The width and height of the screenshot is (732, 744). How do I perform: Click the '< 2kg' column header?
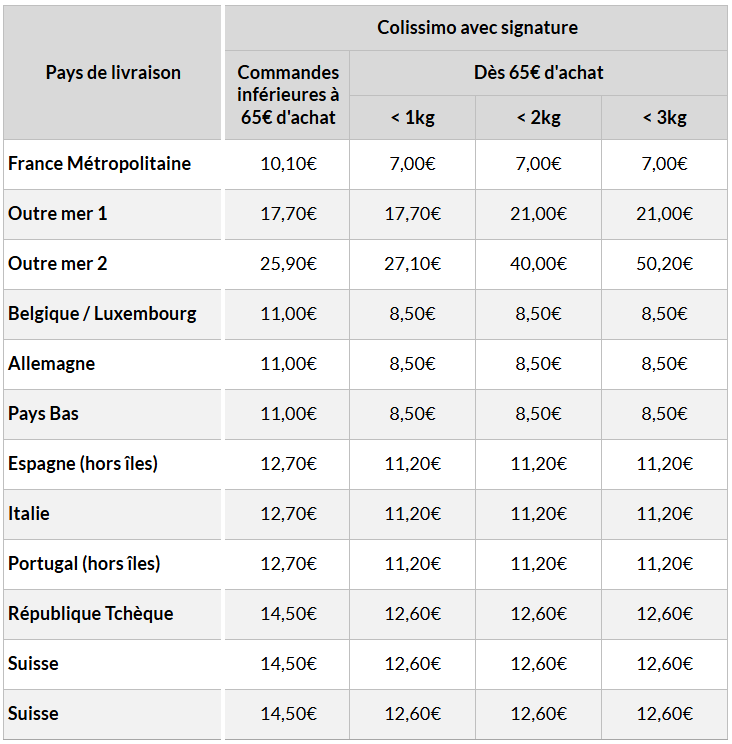[x=538, y=117]
